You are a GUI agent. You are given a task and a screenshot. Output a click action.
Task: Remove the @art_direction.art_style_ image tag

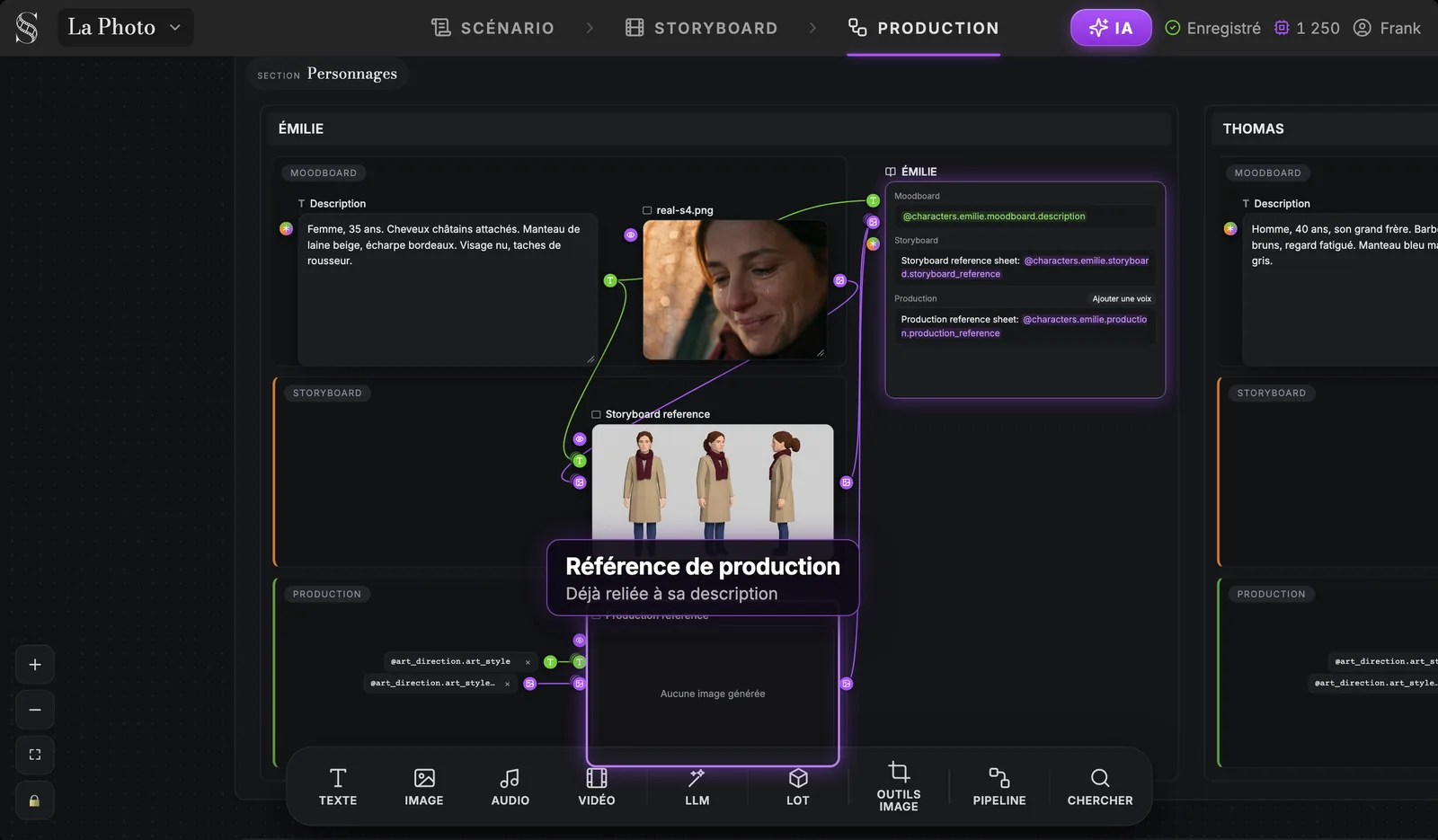click(507, 684)
